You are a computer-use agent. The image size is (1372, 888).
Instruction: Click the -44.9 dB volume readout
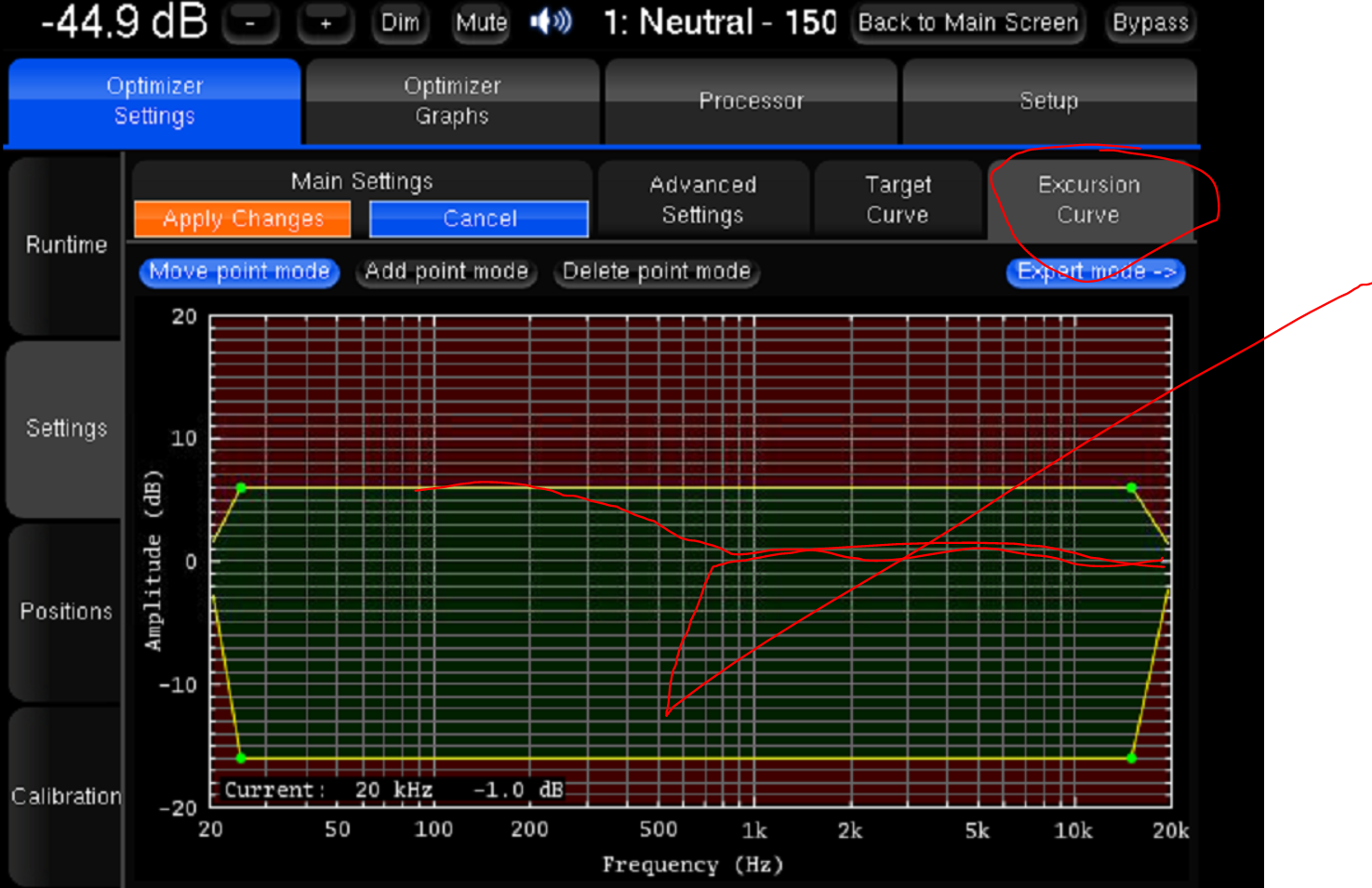coord(125,21)
